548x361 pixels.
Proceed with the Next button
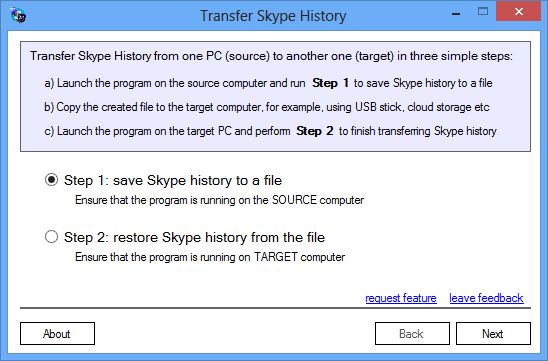tap(493, 333)
